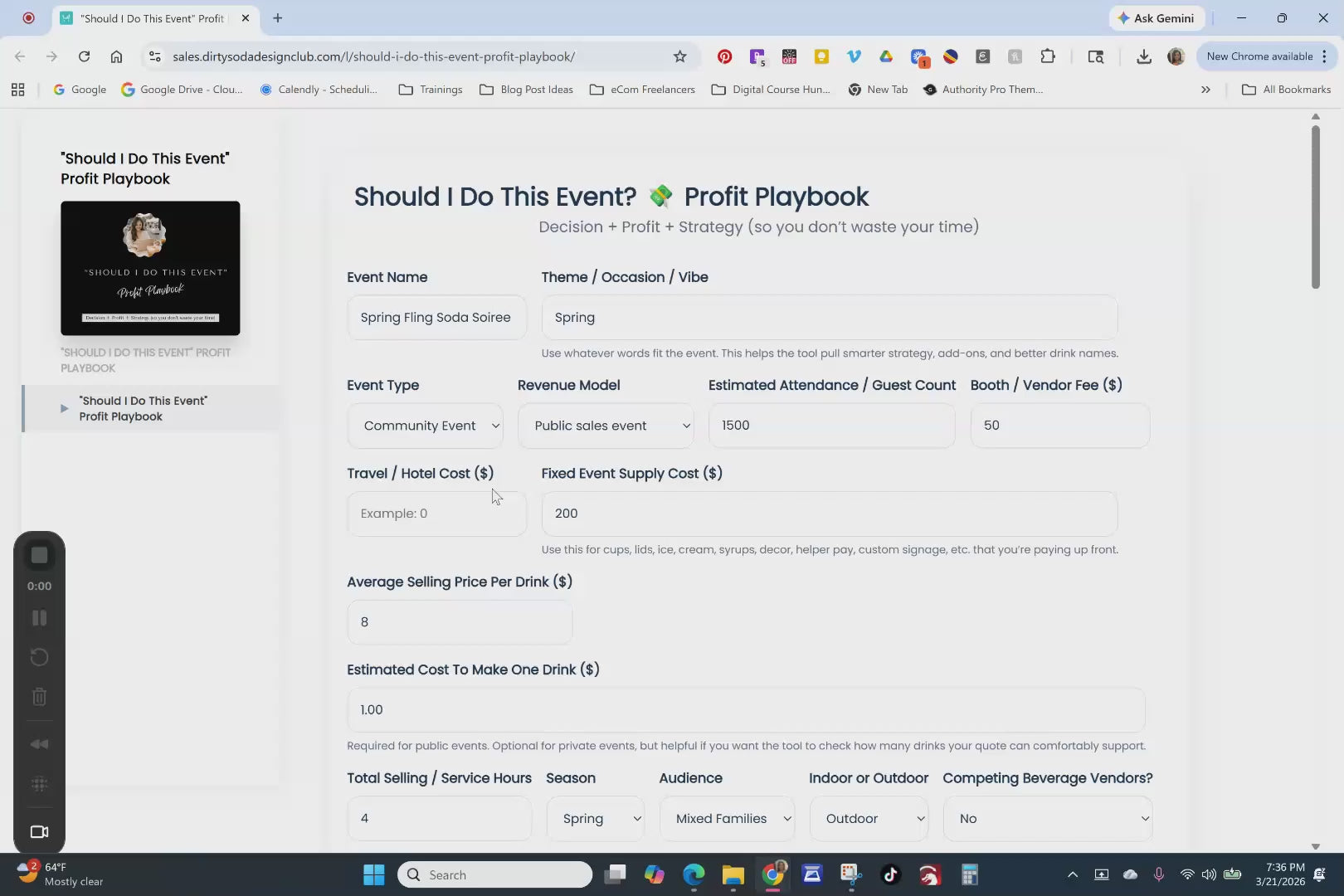The image size is (1344, 896).
Task: Bookmark this page with the star icon
Action: [680, 56]
